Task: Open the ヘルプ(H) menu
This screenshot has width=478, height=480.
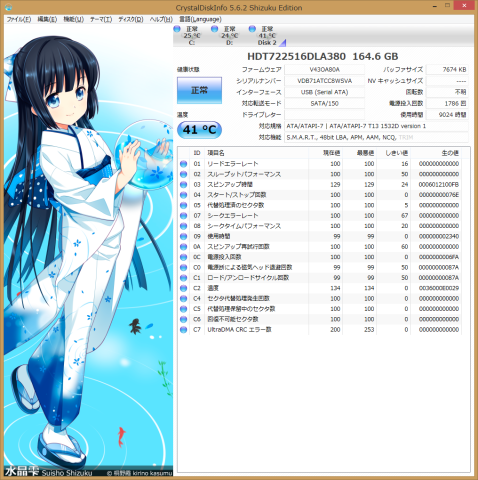Action: (x=161, y=19)
